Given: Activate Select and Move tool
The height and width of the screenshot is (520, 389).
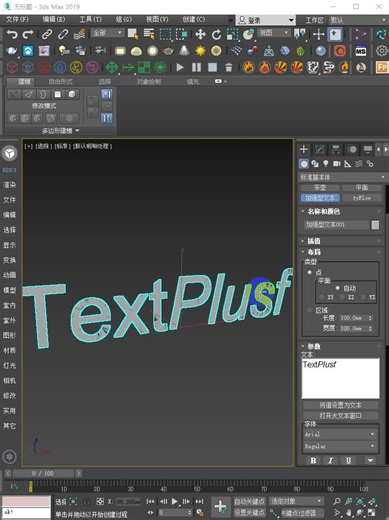Looking at the screenshot, I should coord(200,34).
